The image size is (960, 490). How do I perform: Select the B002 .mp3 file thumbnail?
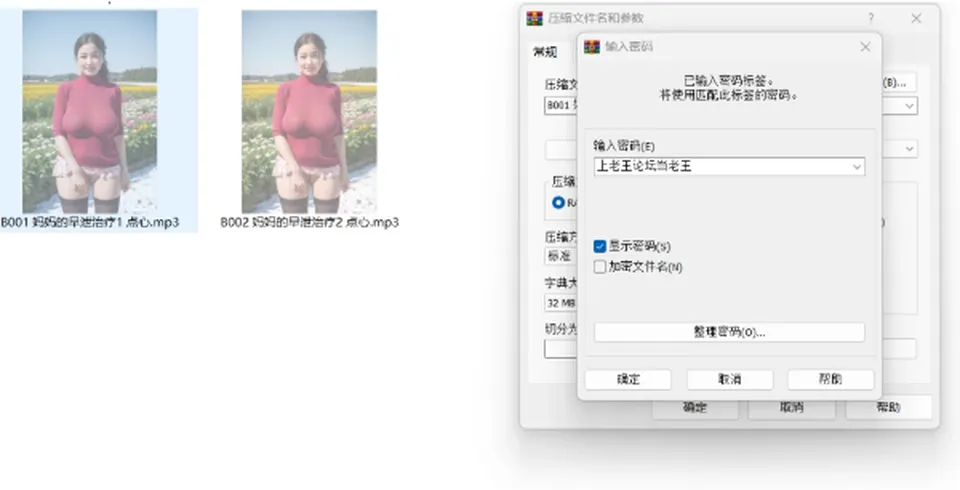pos(309,111)
